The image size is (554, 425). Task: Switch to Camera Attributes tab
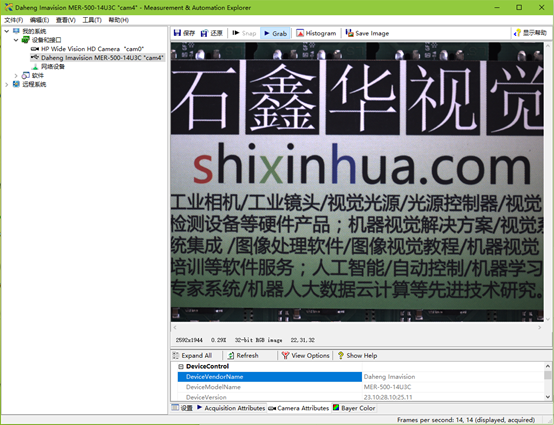click(299, 408)
